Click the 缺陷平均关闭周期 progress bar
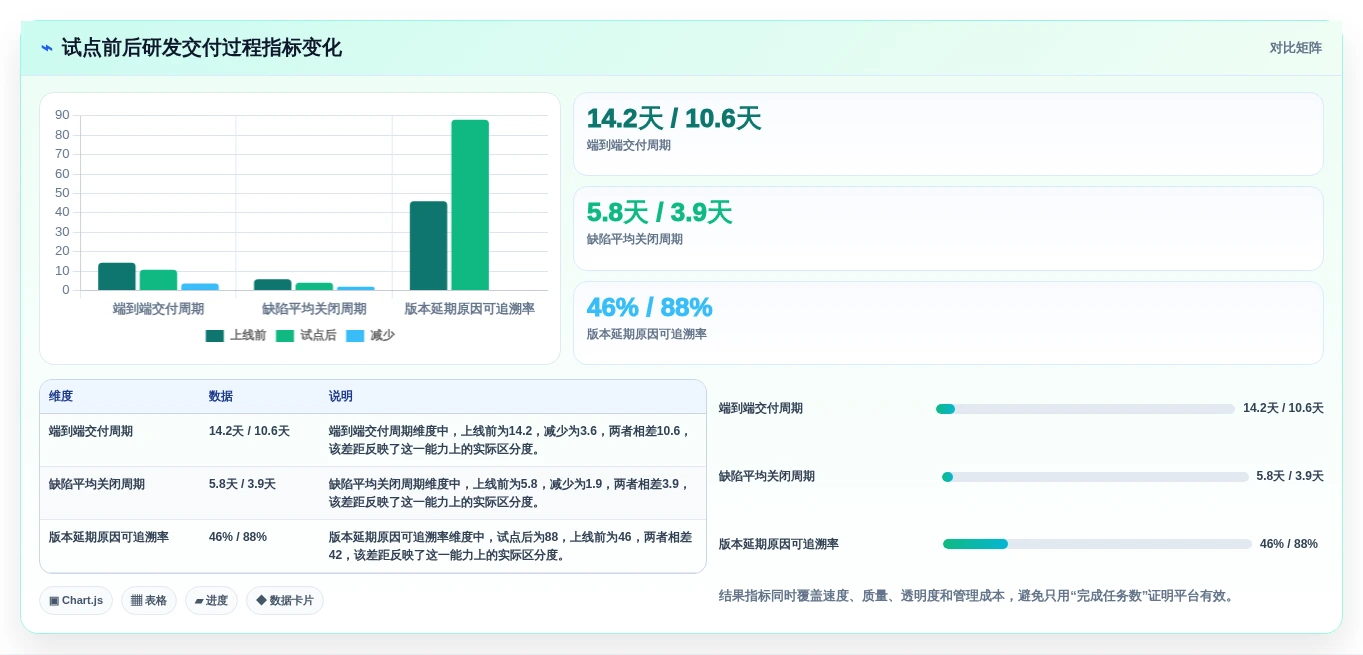Image resolution: width=1363 pixels, height=655 pixels. 1095,477
